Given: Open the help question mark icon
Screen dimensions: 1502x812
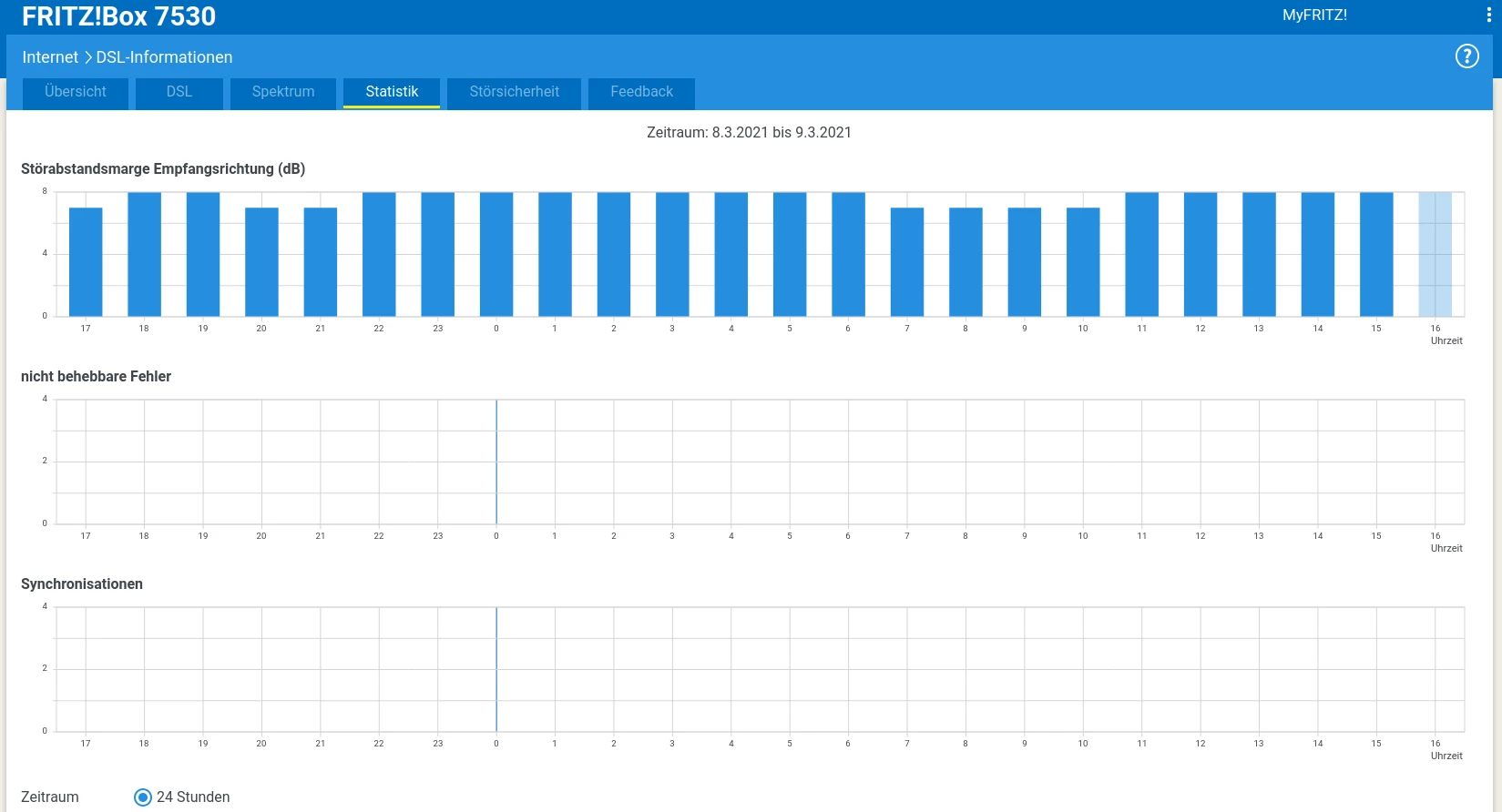Looking at the screenshot, I should click(x=1466, y=56).
